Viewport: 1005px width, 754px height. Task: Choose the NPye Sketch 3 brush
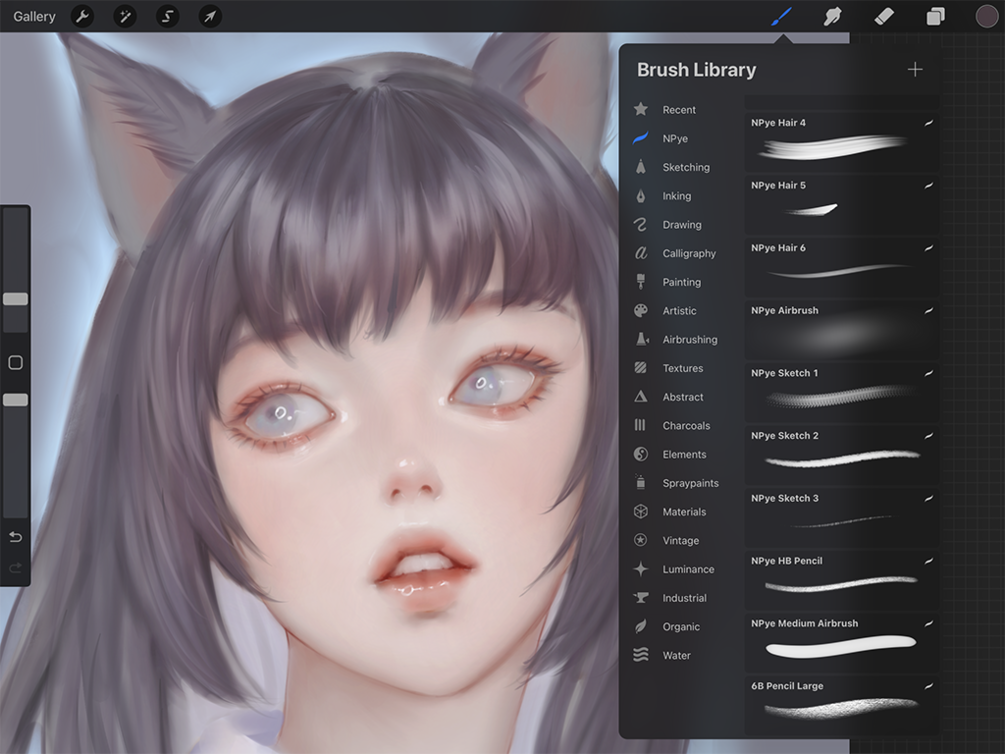pyautogui.click(x=842, y=517)
